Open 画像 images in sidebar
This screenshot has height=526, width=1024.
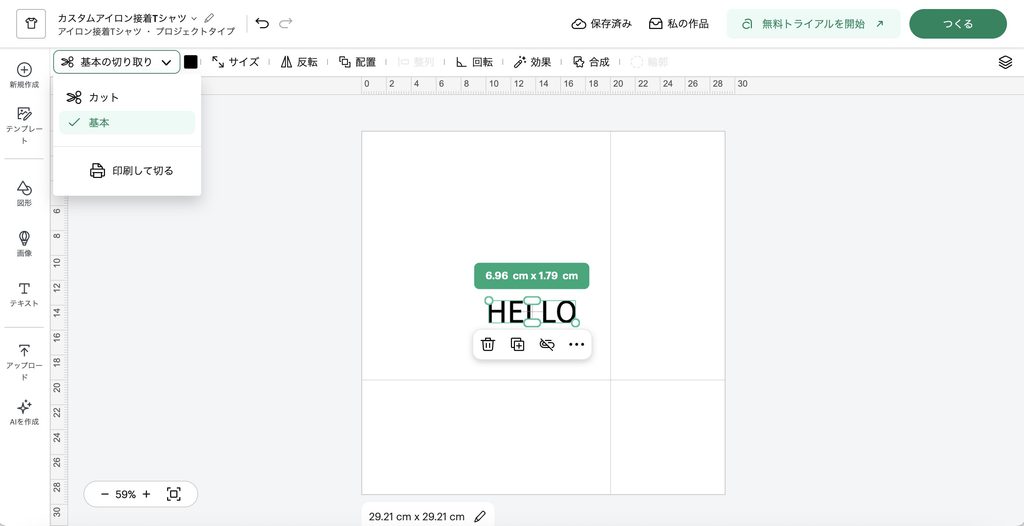click(x=24, y=243)
